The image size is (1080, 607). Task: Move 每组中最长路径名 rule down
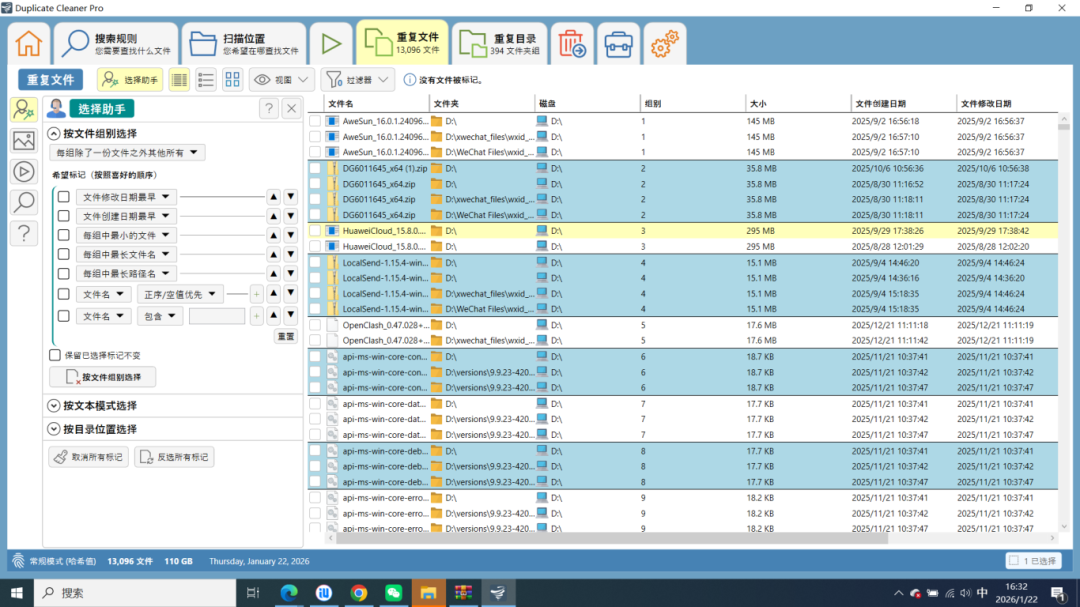point(291,274)
